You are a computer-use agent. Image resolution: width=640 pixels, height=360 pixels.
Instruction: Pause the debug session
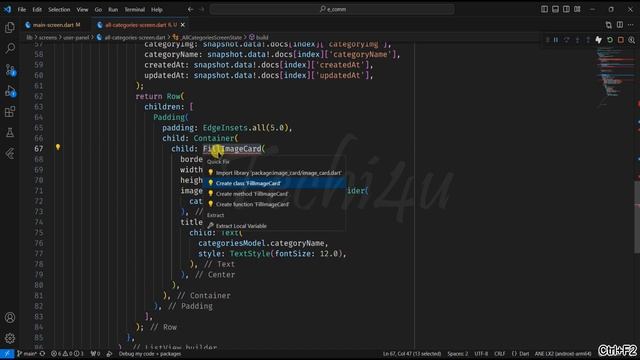556,40
